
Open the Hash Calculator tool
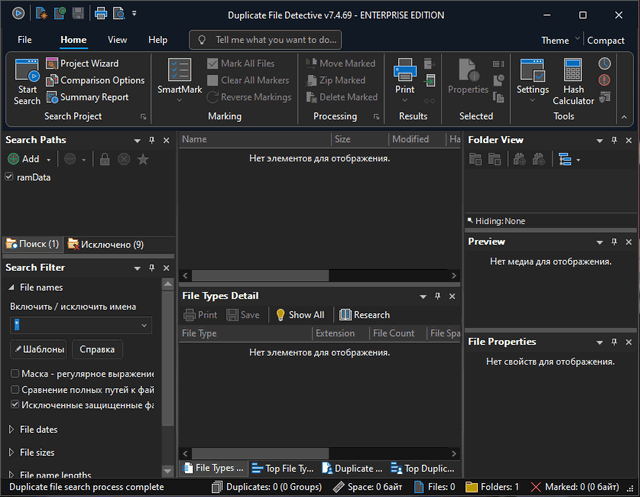pos(573,82)
